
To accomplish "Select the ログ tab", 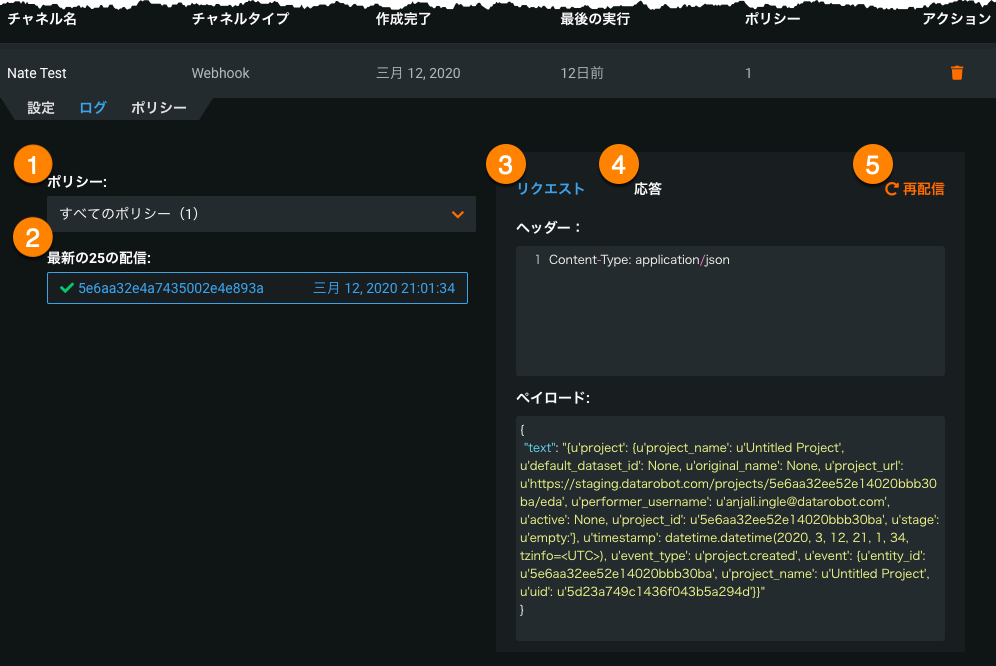I will pos(93,108).
